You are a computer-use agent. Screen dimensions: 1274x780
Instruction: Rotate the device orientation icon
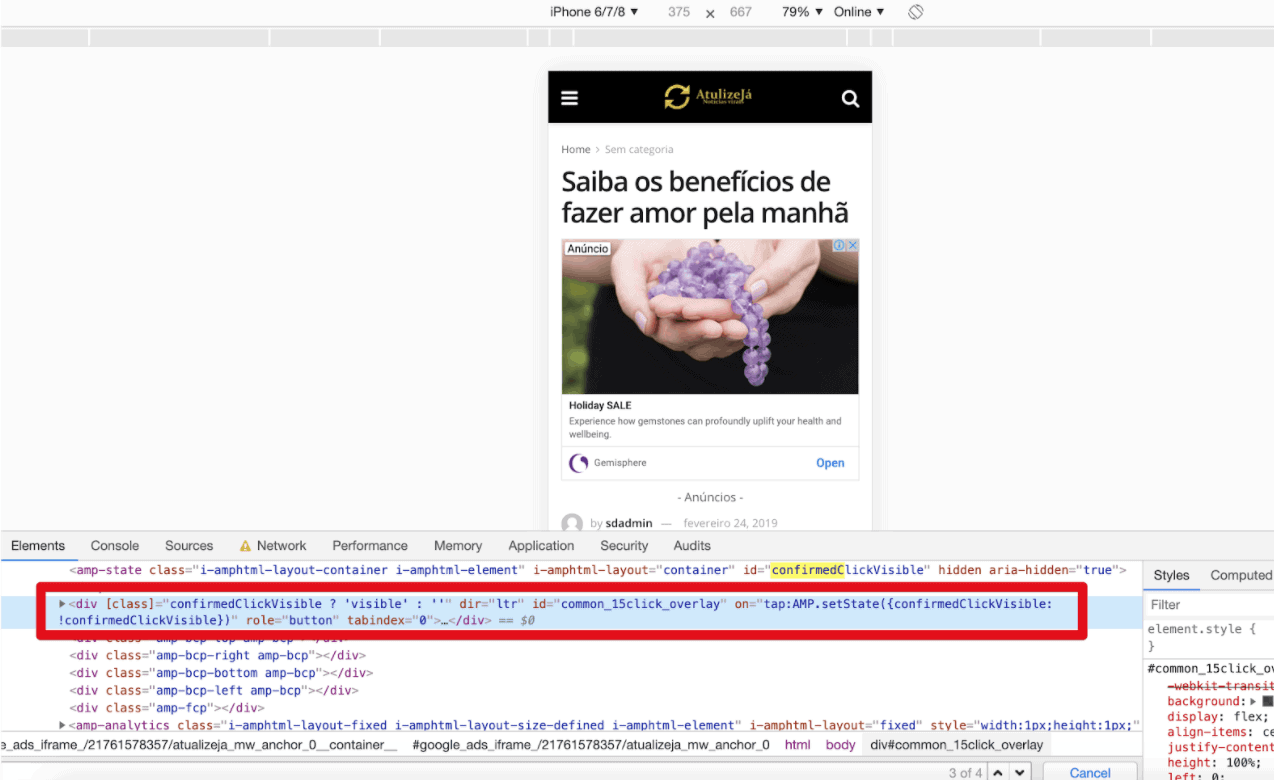point(915,12)
